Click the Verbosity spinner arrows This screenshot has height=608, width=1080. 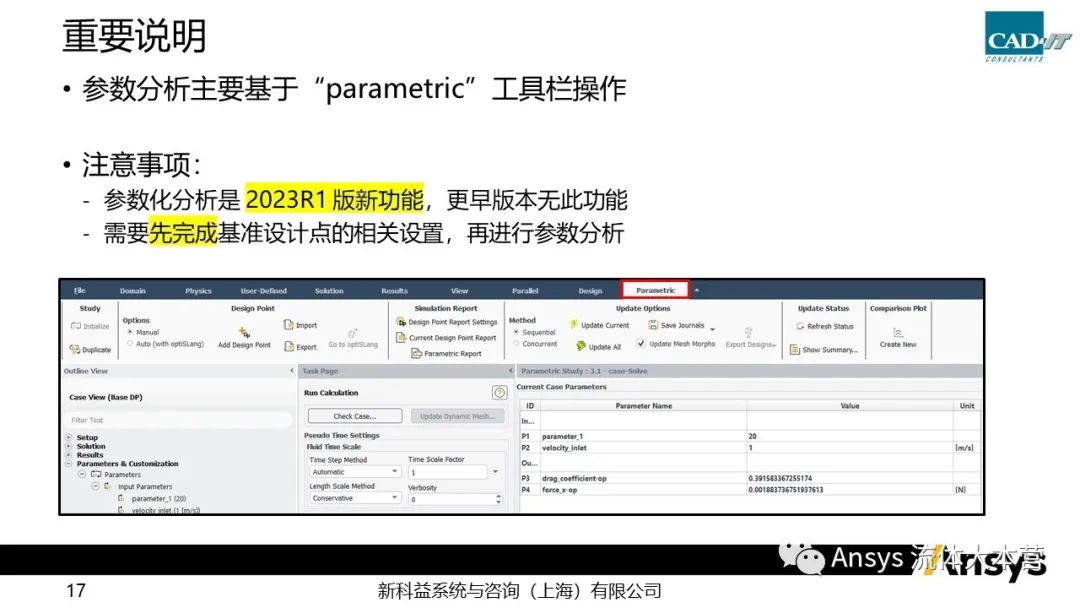coord(499,499)
